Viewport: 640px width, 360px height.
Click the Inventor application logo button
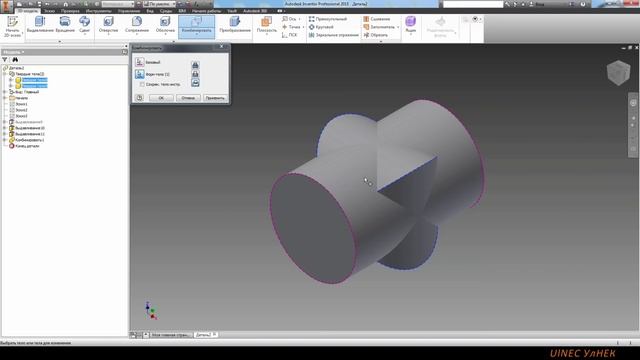coord(6,6)
